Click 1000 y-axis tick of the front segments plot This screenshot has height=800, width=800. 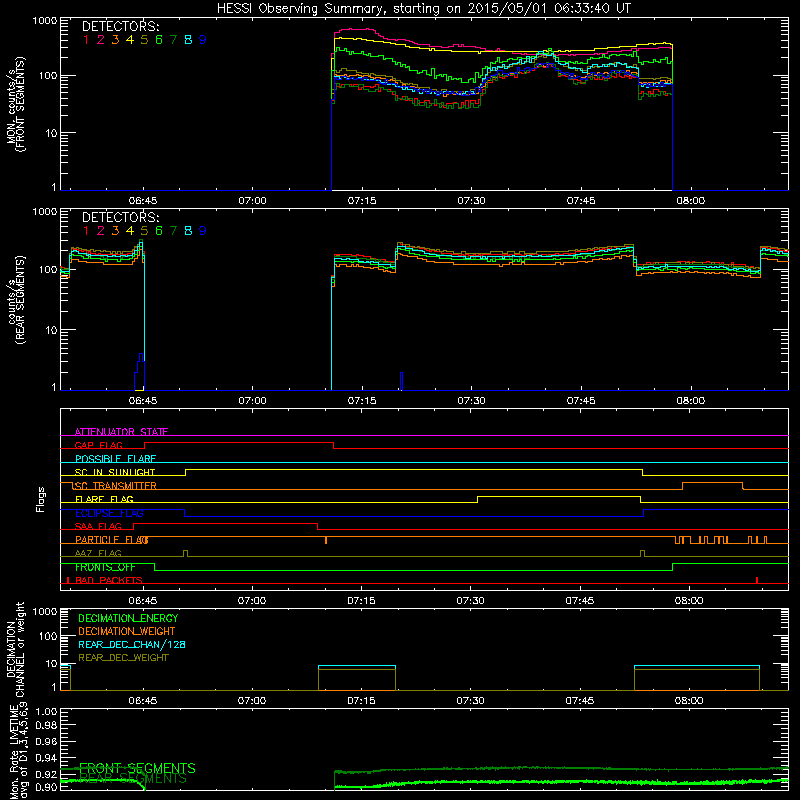click(45, 21)
